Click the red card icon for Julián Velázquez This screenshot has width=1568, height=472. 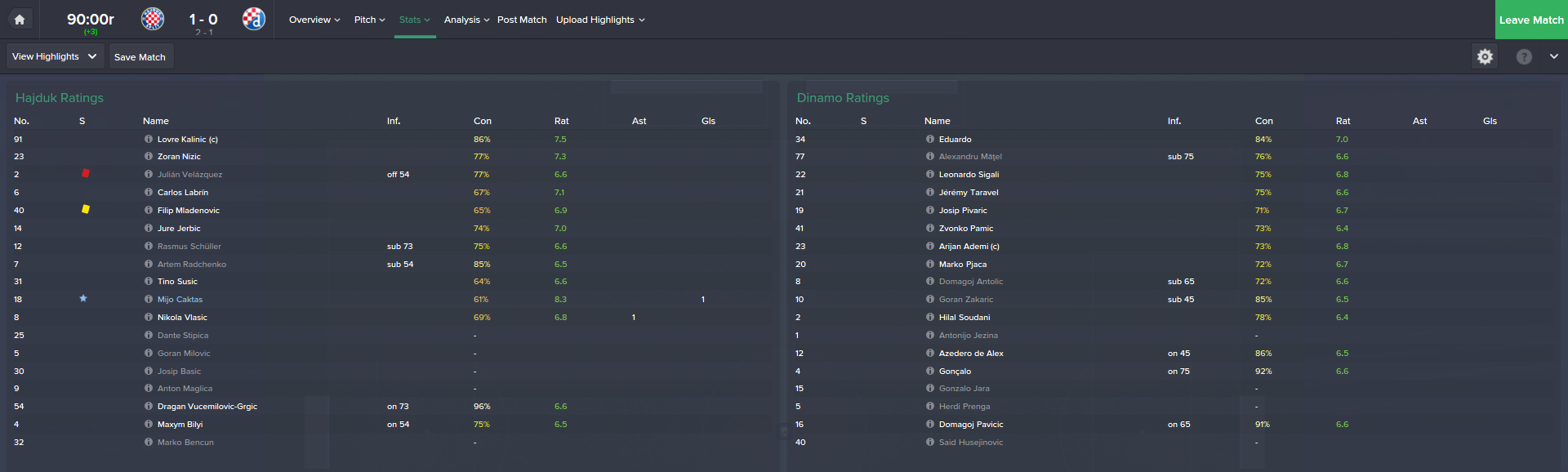[x=86, y=173]
